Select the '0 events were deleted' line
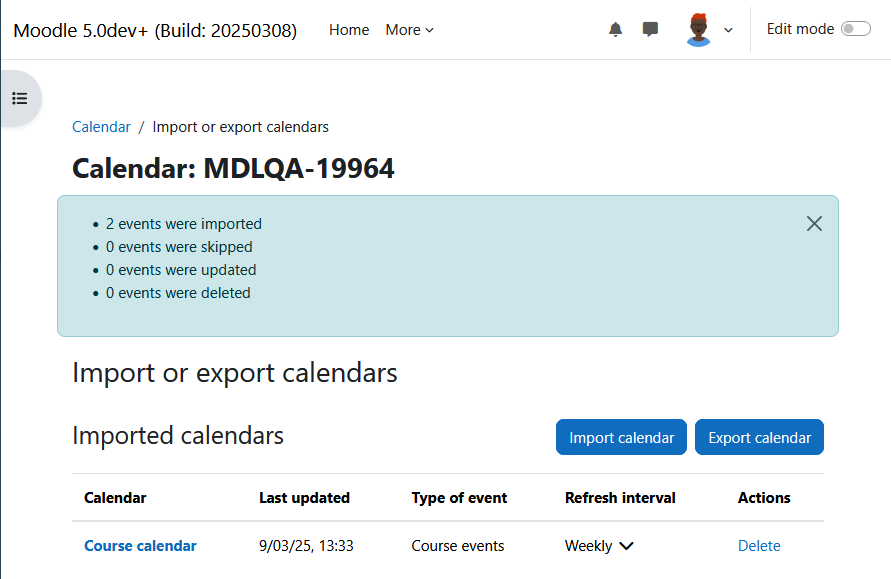Screen dimensions: 891x579 [178, 293]
